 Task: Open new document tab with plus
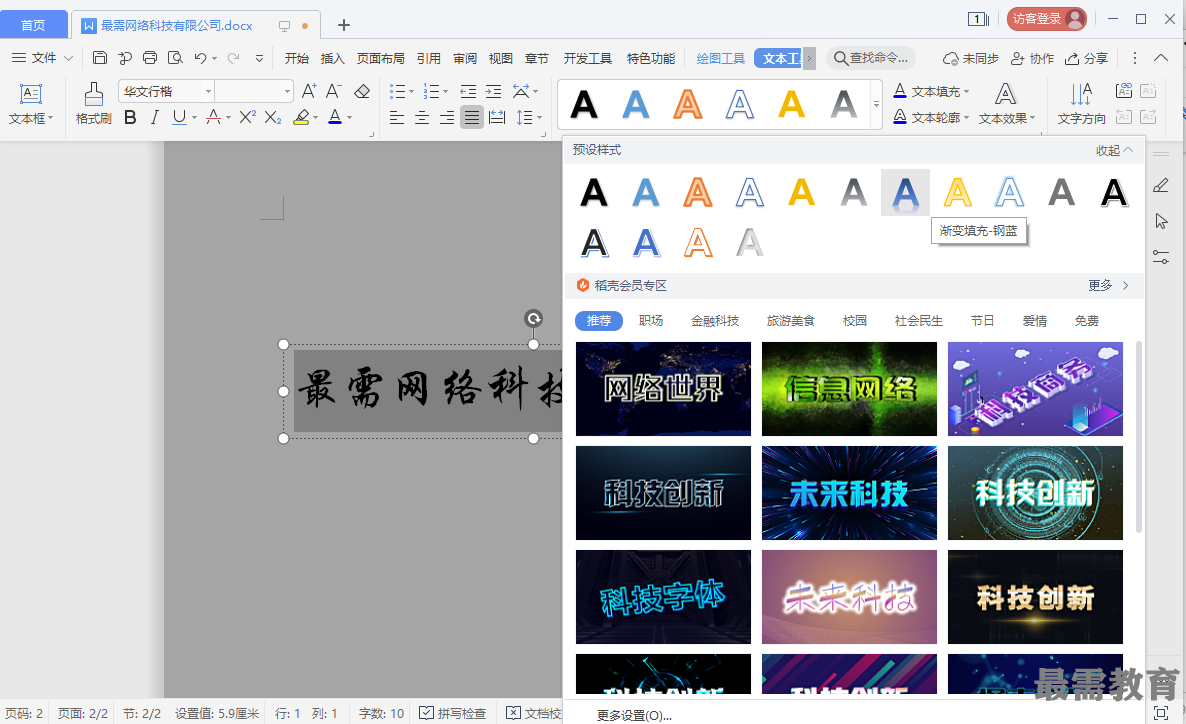(x=343, y=25)
